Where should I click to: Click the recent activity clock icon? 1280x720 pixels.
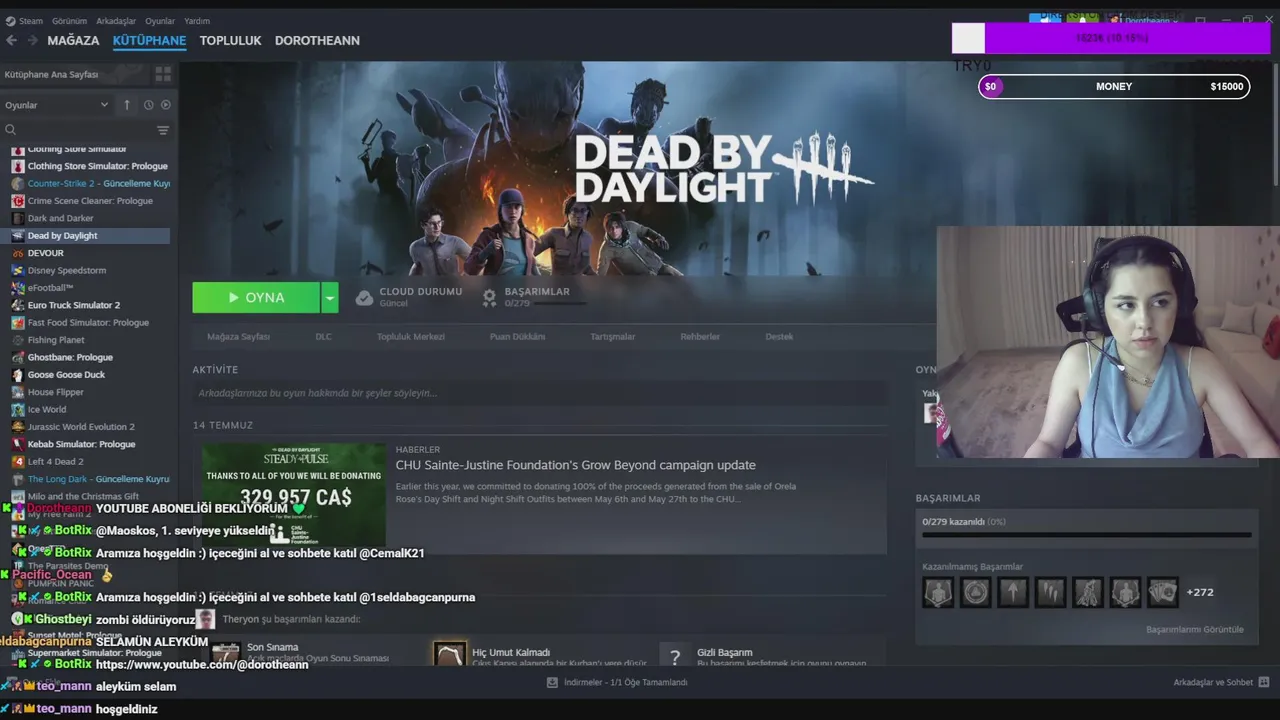pos(148,105)
